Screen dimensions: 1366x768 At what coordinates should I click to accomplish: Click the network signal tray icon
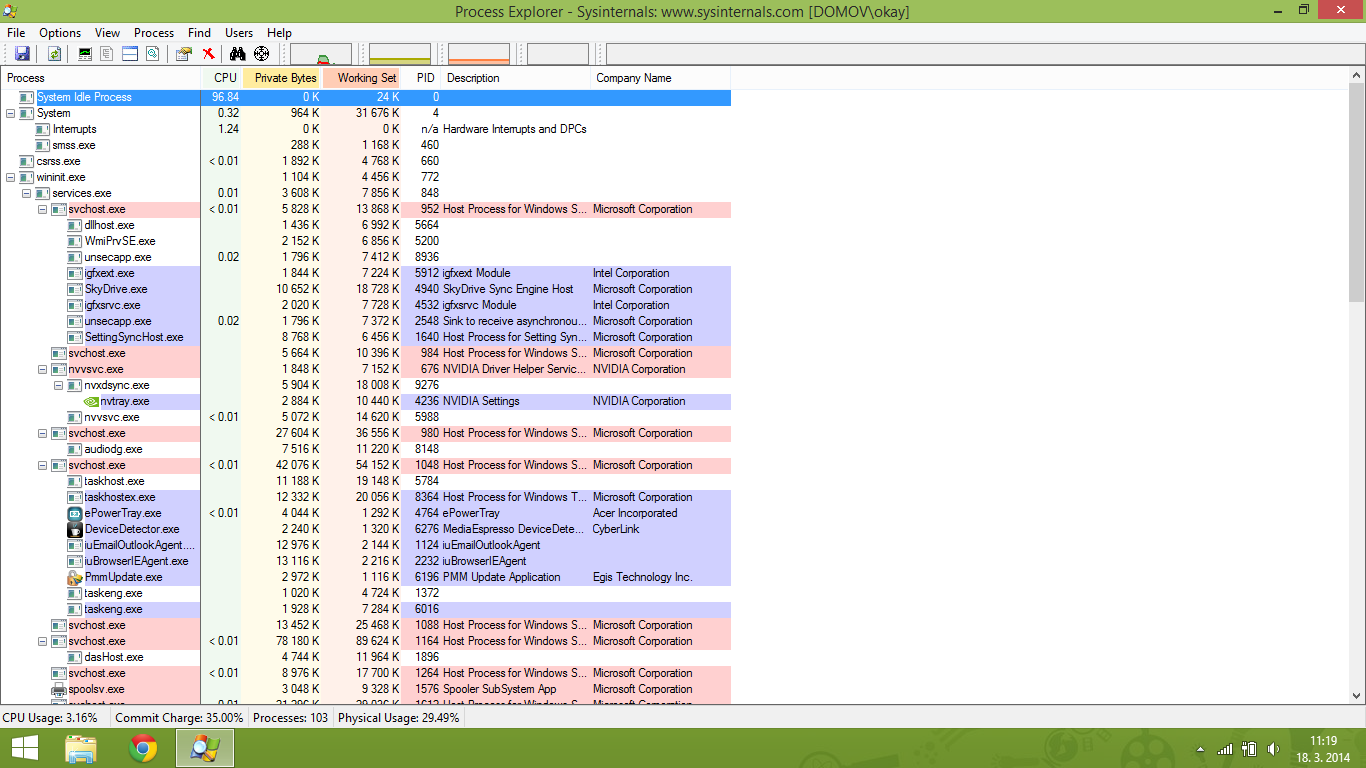pos(1225,748)
